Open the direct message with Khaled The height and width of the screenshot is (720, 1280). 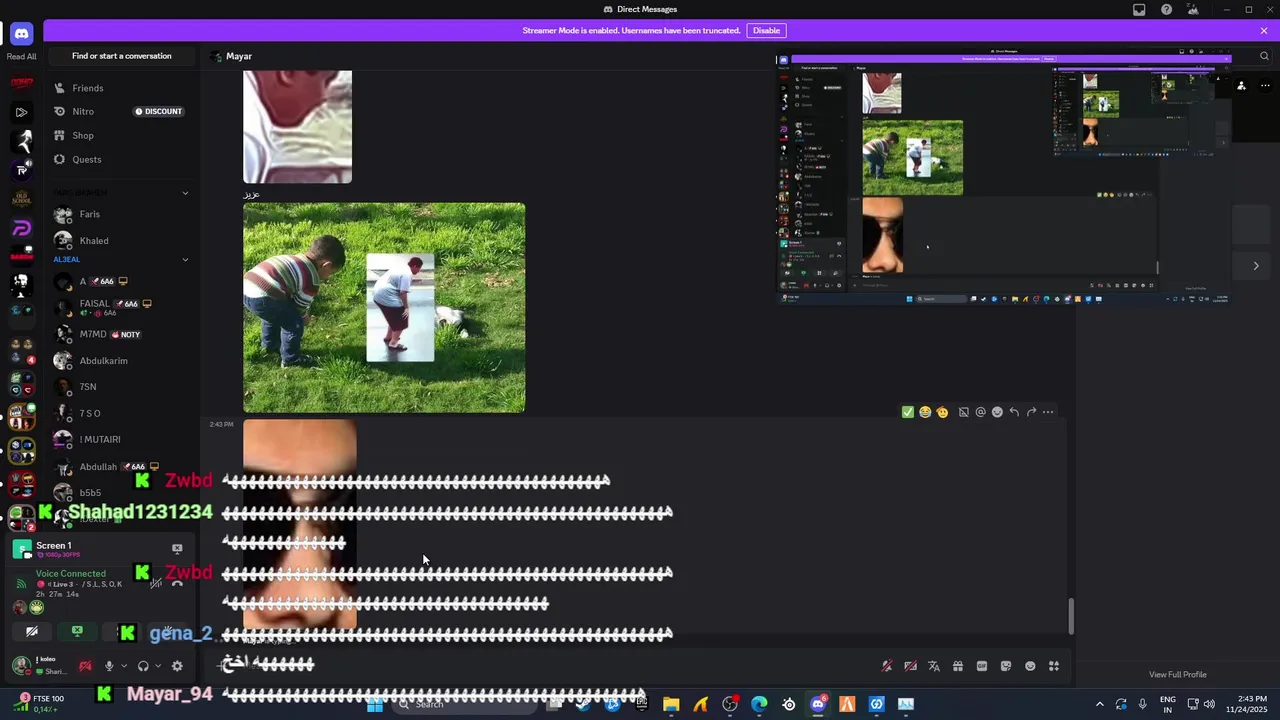click(x=122, y=241)
